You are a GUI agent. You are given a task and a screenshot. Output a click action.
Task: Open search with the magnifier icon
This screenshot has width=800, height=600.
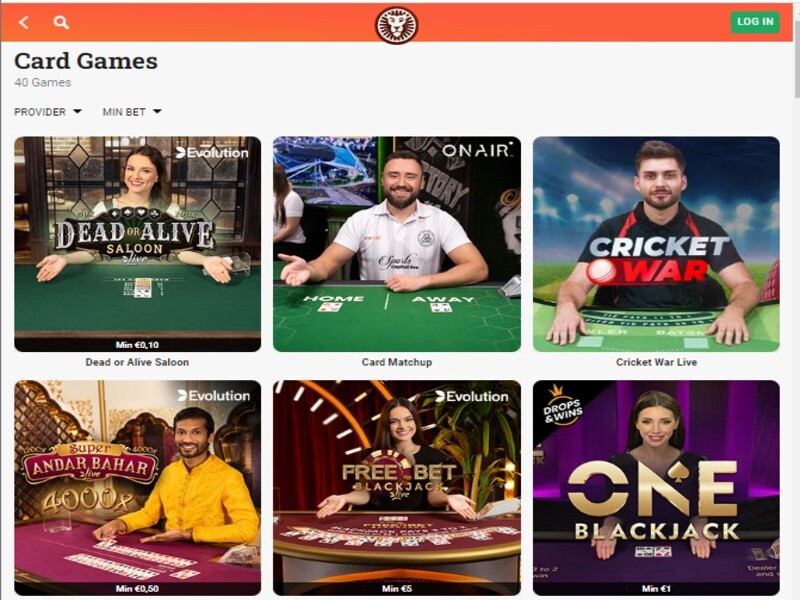(61, 22)
